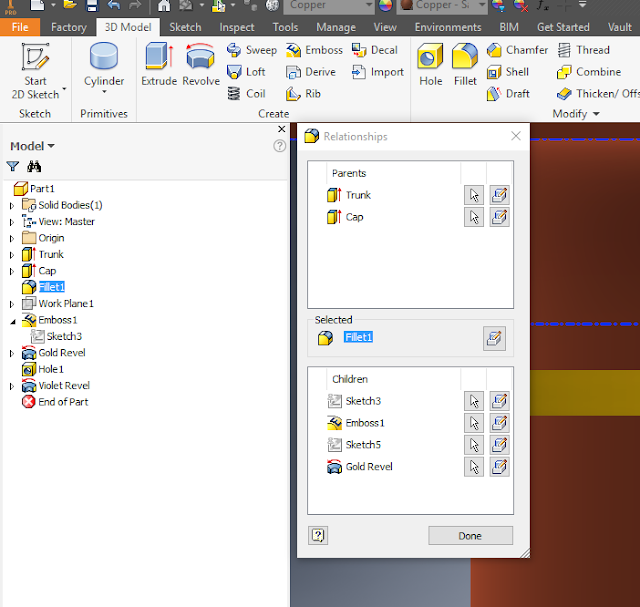Expand the Solid Bodies(1) node

[12, 206]
